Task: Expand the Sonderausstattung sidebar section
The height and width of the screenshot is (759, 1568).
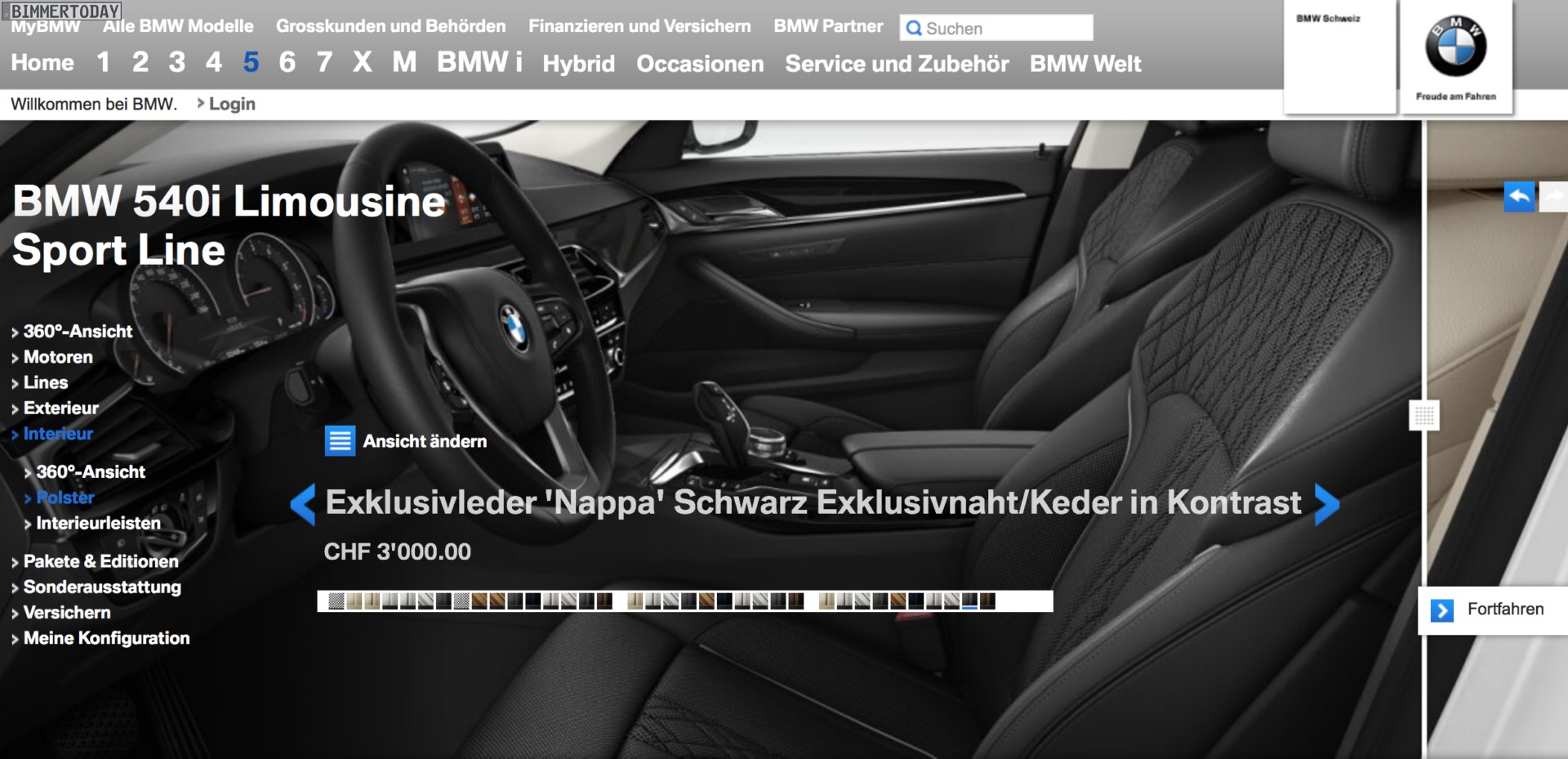Action: click(x=101, y=587)
